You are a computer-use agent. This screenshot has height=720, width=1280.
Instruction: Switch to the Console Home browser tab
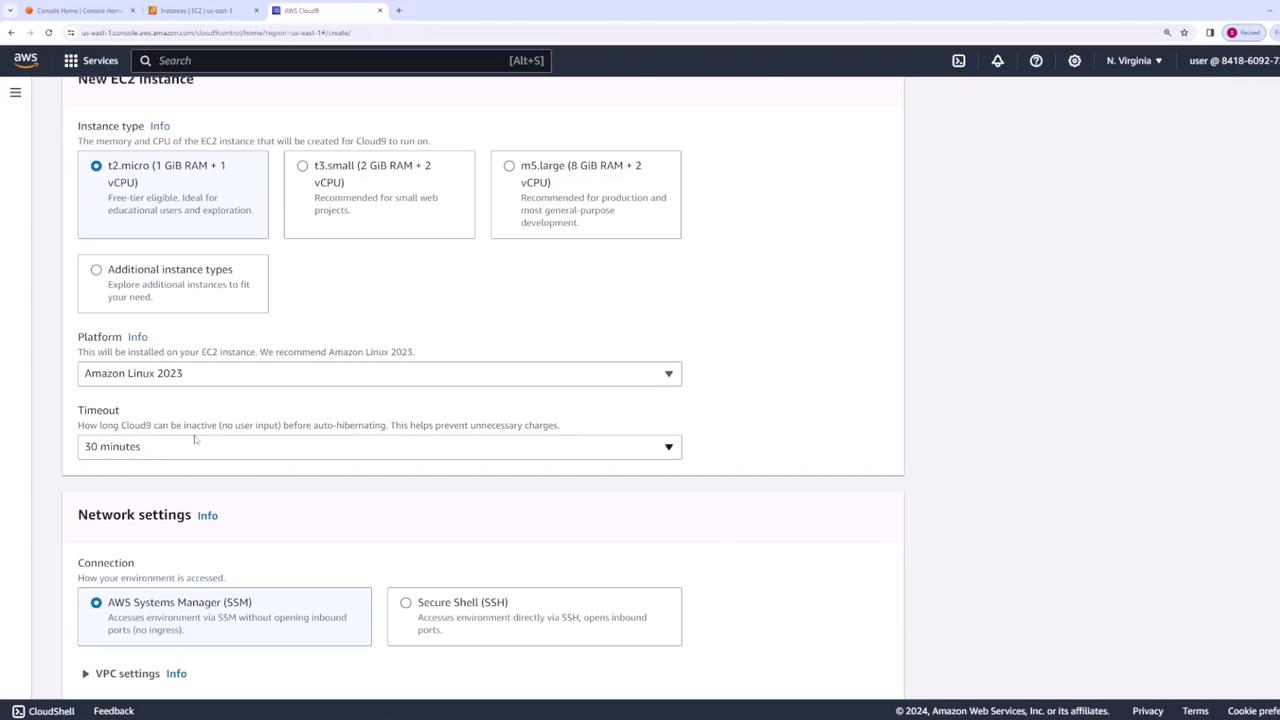pos(78,11)
